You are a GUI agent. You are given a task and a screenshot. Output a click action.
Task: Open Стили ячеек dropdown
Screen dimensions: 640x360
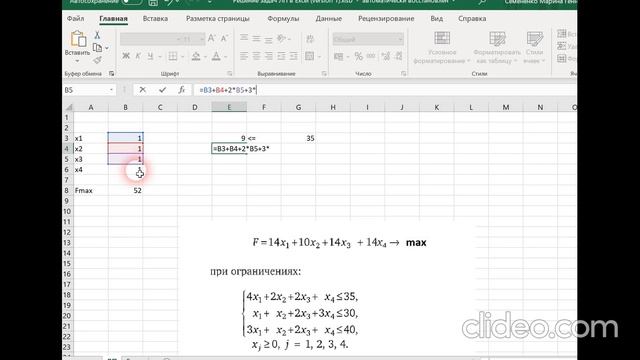(534, 48)
